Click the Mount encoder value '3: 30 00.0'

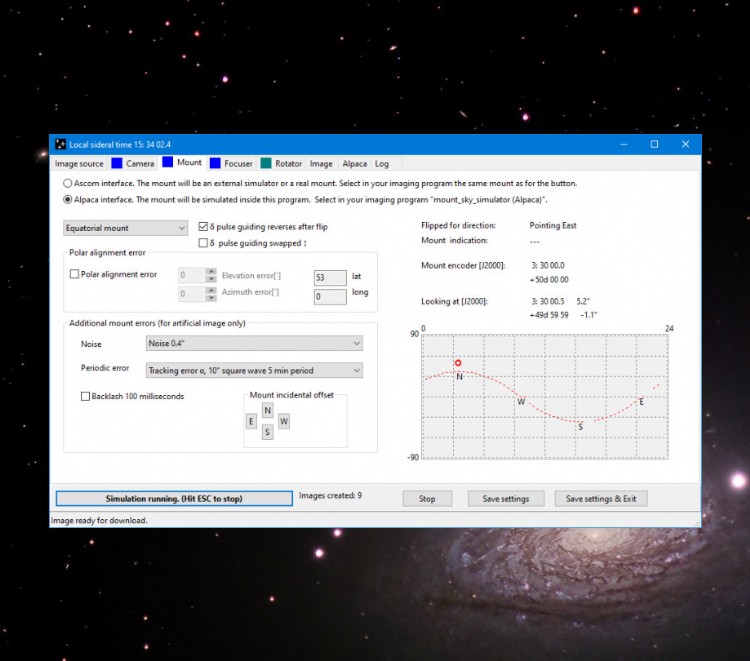coord(548,265)
